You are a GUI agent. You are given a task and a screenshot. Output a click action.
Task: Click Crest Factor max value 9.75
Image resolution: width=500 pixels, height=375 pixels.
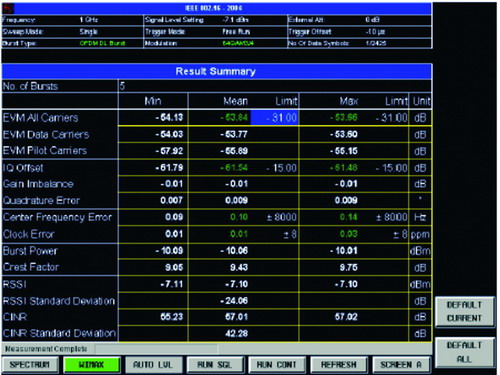(x=349, y=267)
